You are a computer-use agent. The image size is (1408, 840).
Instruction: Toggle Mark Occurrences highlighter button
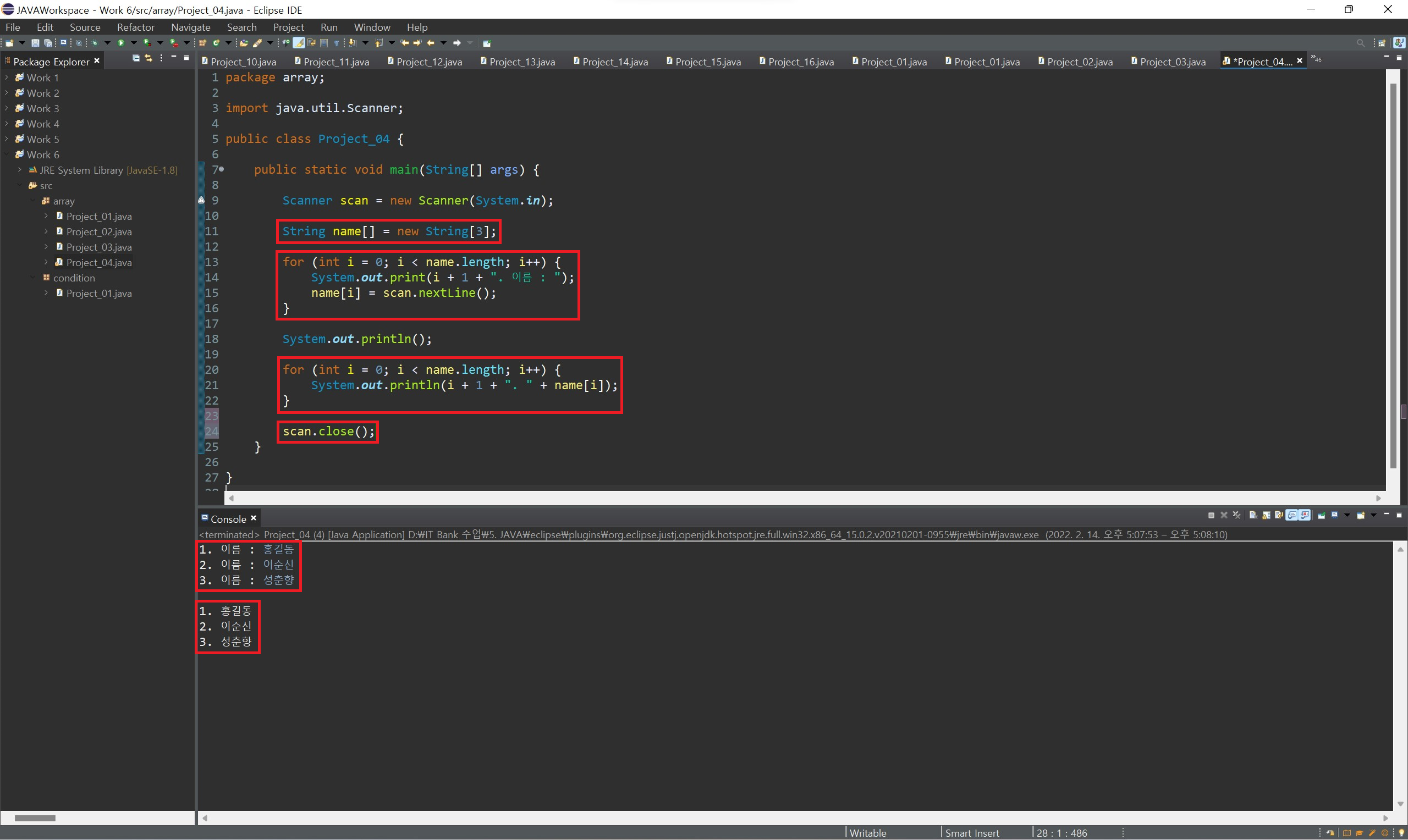[x=298, y=43]
